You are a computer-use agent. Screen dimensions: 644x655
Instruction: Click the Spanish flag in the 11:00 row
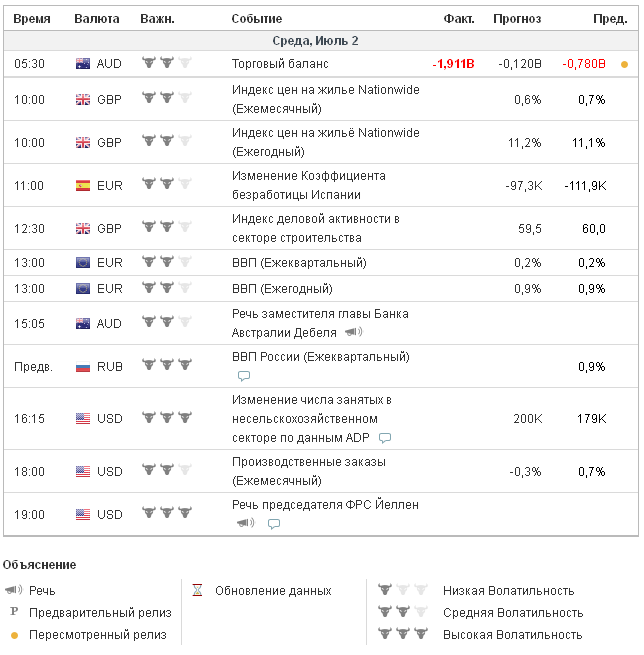point(83,185)
